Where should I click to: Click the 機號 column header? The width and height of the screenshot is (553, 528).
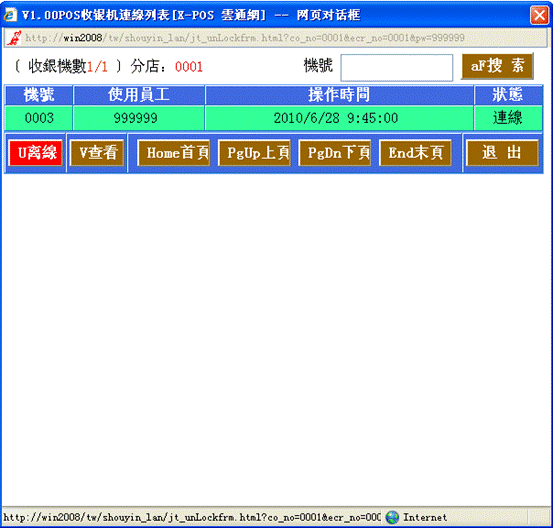tap(39, 95)
